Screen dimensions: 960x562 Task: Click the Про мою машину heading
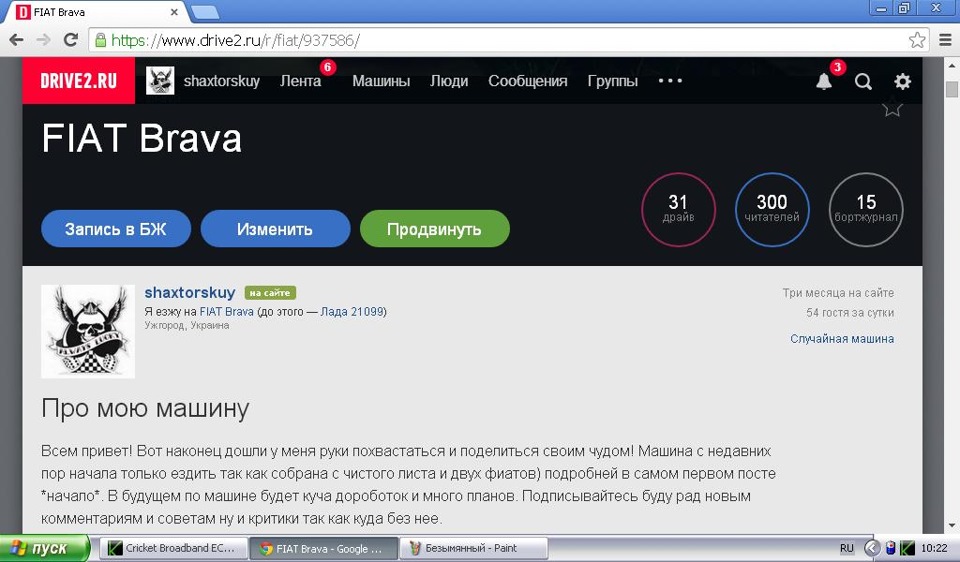coord(145,408)
